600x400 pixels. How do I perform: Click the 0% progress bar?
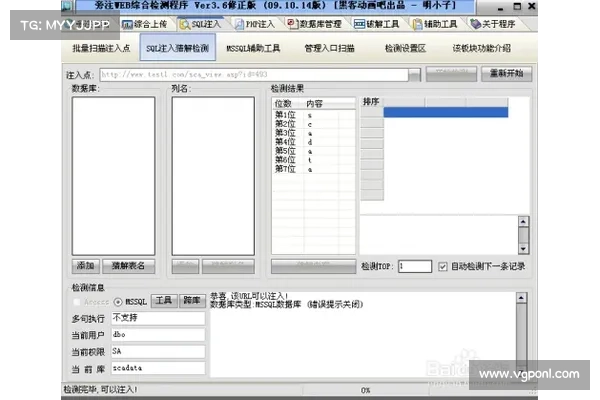click(365, 390)
